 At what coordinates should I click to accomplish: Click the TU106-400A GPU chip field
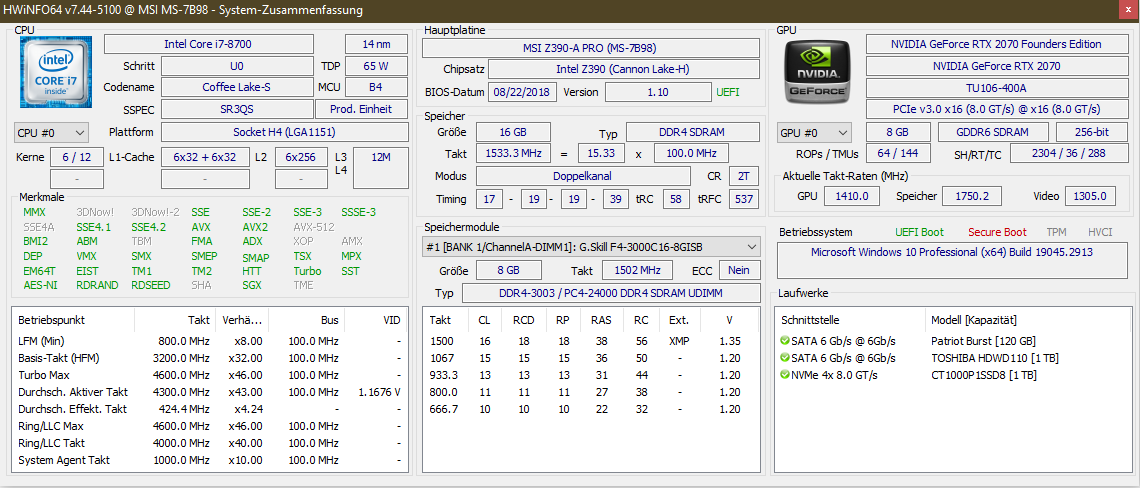pos(996,88)
